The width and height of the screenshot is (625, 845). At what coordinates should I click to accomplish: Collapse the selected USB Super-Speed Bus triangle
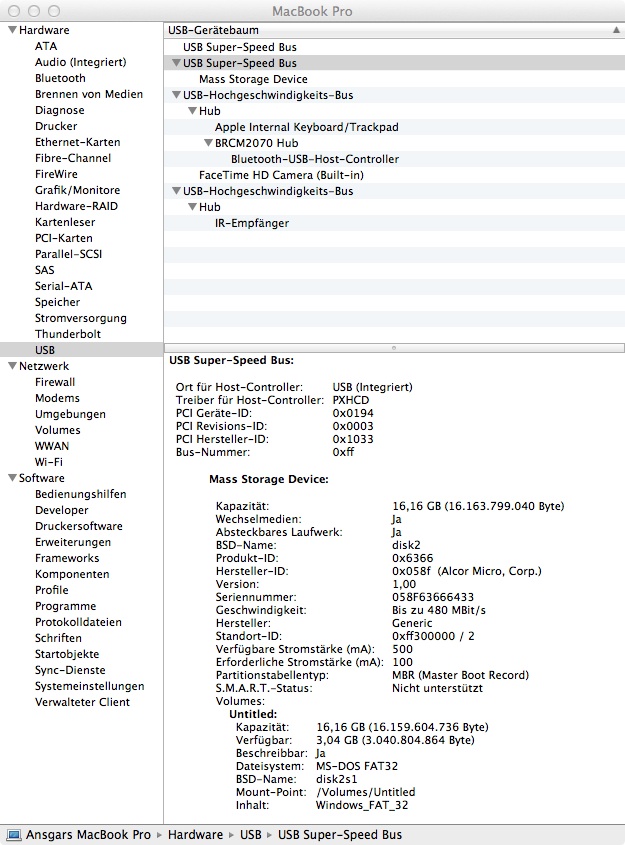[x=176, y=63]
